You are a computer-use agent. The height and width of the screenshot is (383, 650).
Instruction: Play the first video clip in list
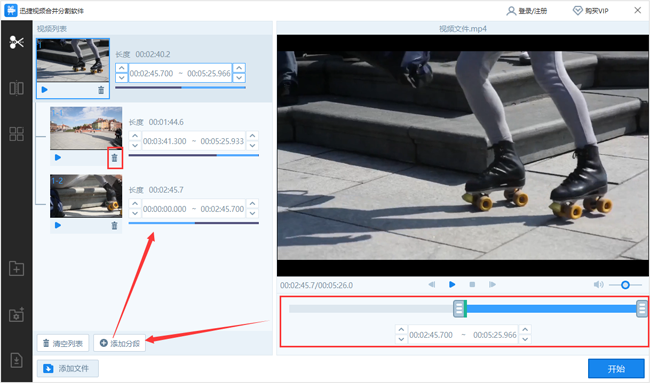pyautogui.click(x=45, y=90)
